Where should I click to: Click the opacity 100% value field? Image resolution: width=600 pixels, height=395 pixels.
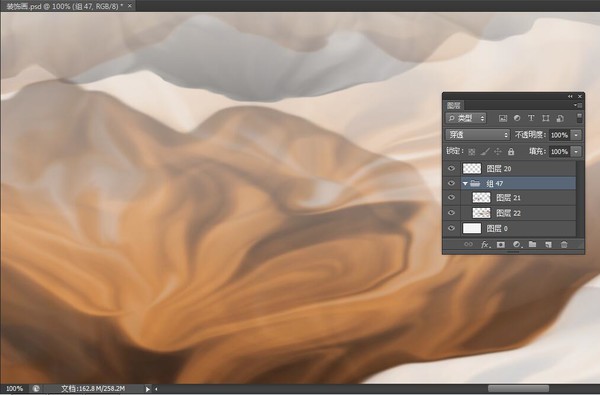(x=559, y=135)
